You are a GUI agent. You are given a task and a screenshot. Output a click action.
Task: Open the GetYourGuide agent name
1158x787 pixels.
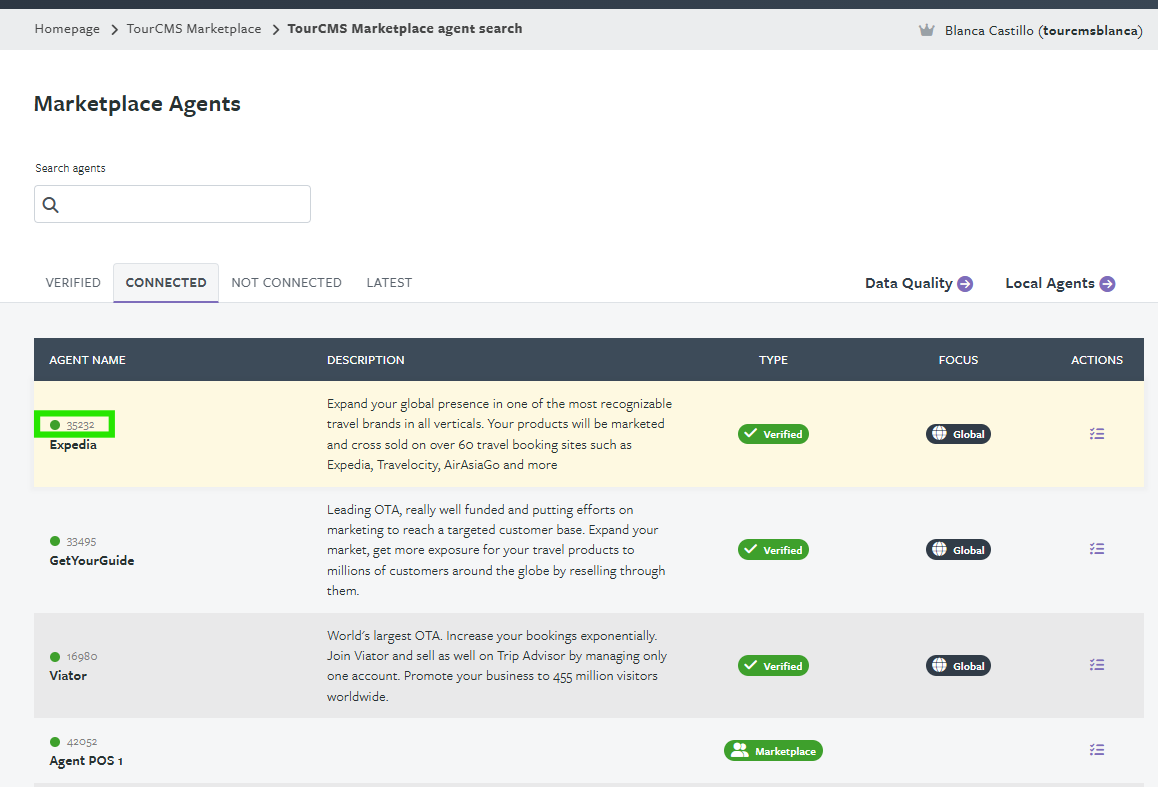coord(92,561)
